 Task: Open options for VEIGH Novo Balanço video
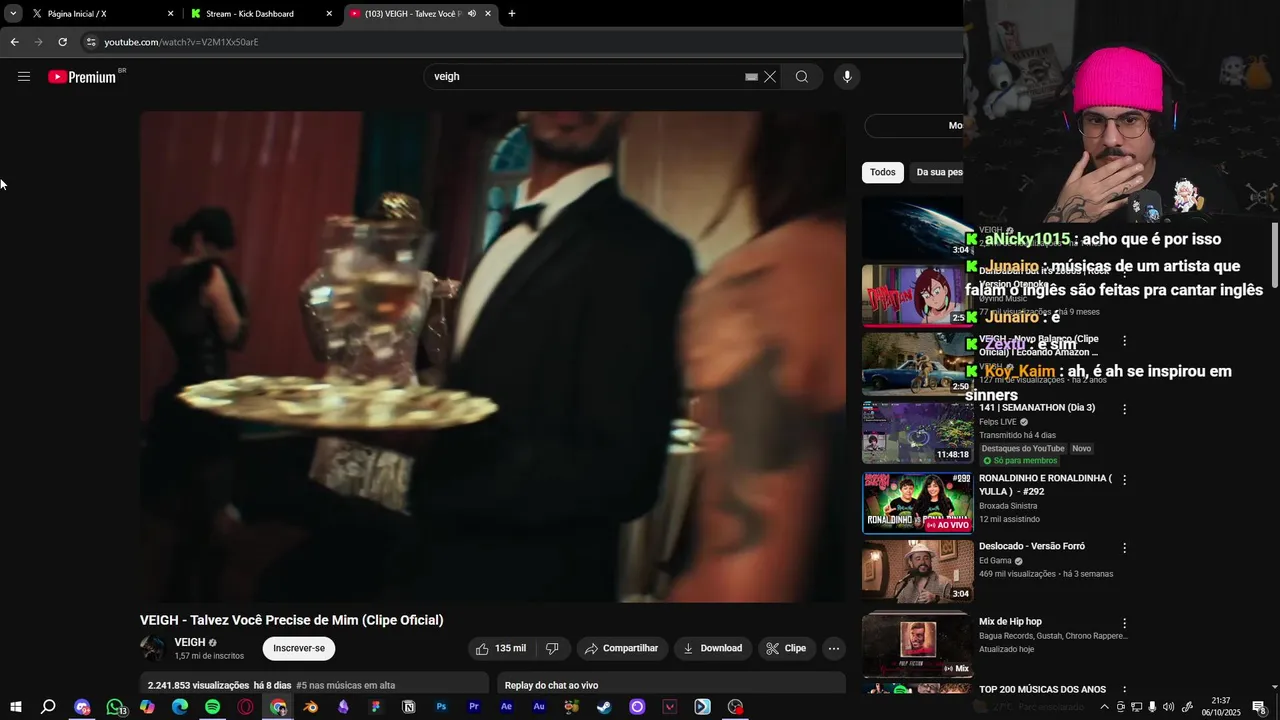click(x=1125, y=341)
